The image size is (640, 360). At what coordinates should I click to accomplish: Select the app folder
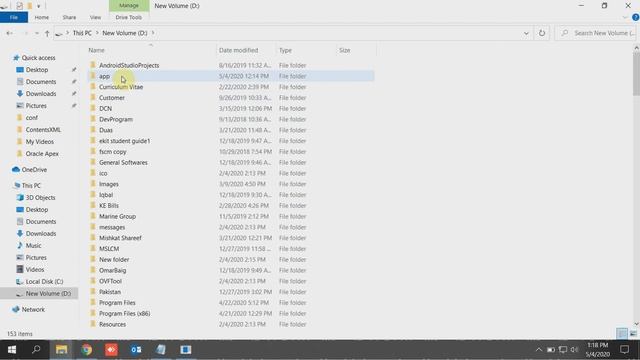point(104,76)
